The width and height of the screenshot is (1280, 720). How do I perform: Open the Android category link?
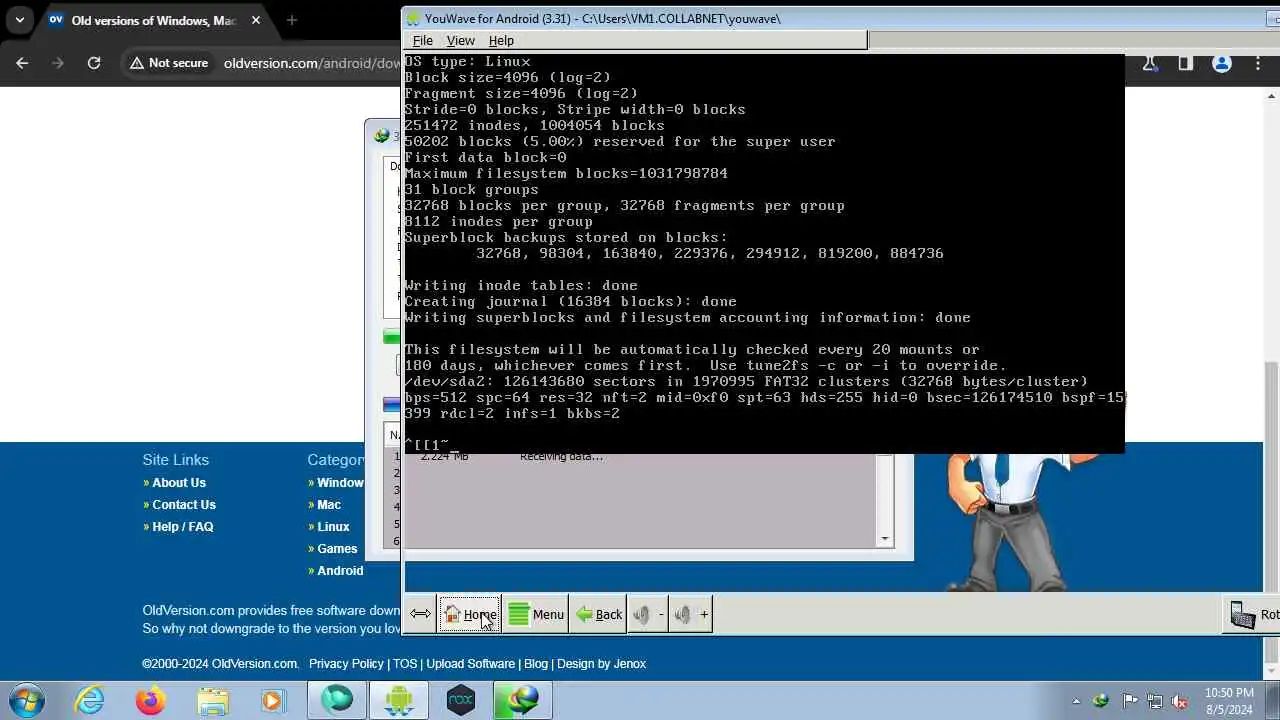tap(340, 571)
